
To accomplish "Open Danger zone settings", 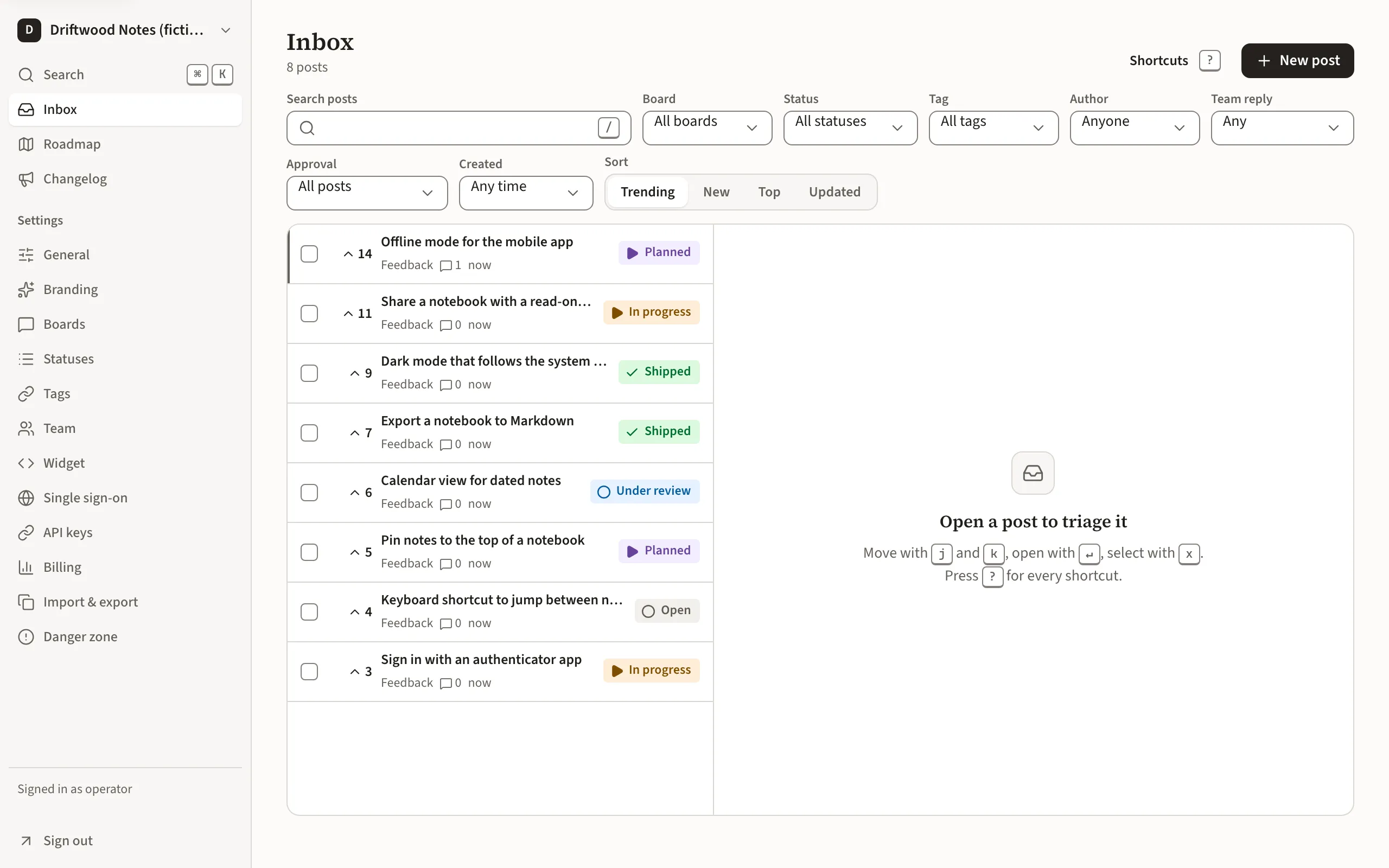I will (125, 637).
